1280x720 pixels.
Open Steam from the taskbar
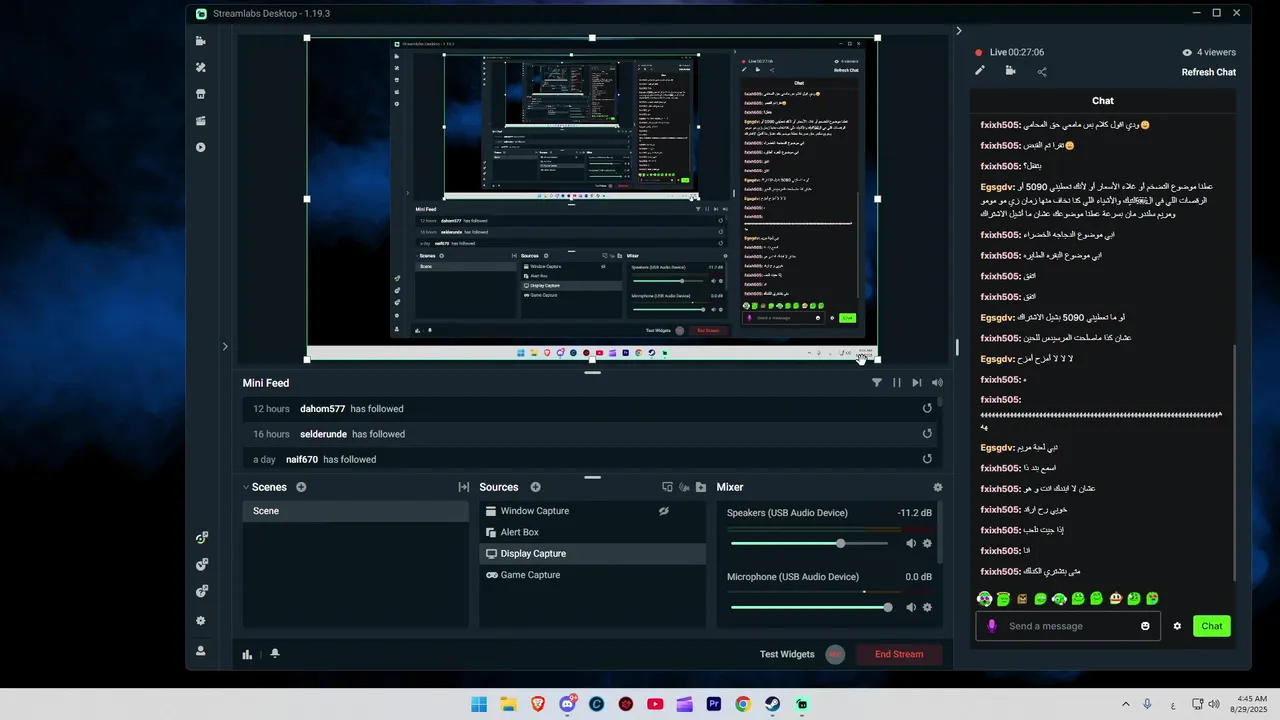pos(773,704)
